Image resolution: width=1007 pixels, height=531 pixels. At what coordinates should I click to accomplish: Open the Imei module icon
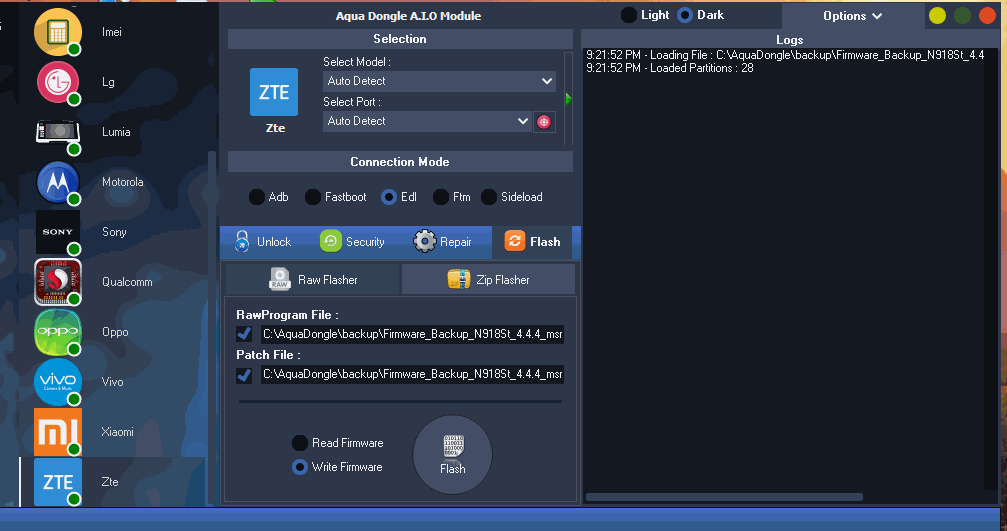(x=58, y=31)
